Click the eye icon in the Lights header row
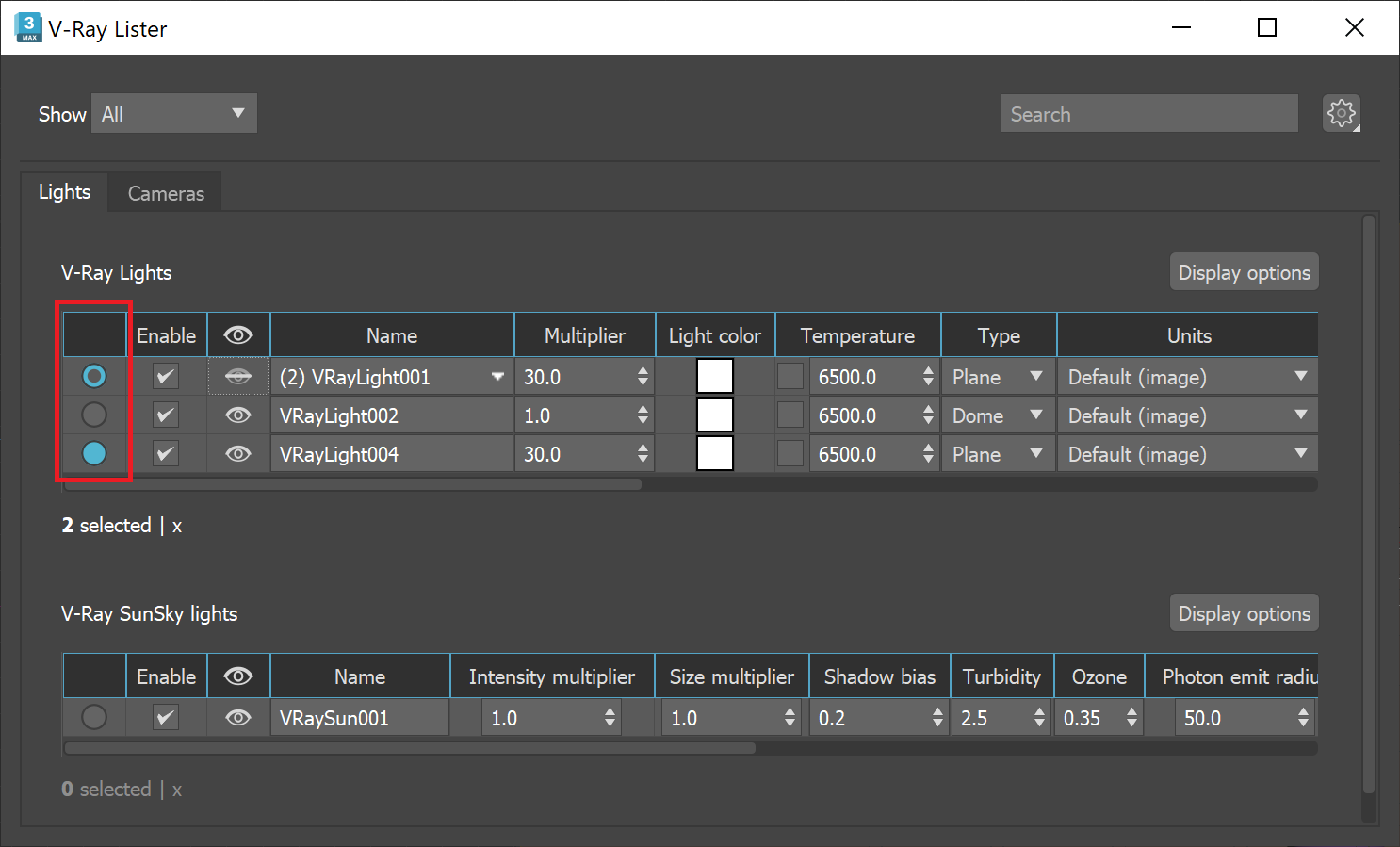The image size is (1400, 847). tap(237, 334)
